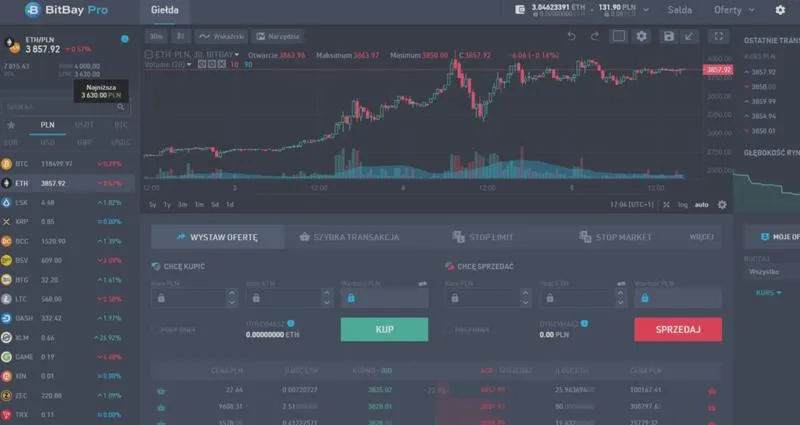Show the favorites star list
800x425 pixels.
pos(11,126)
